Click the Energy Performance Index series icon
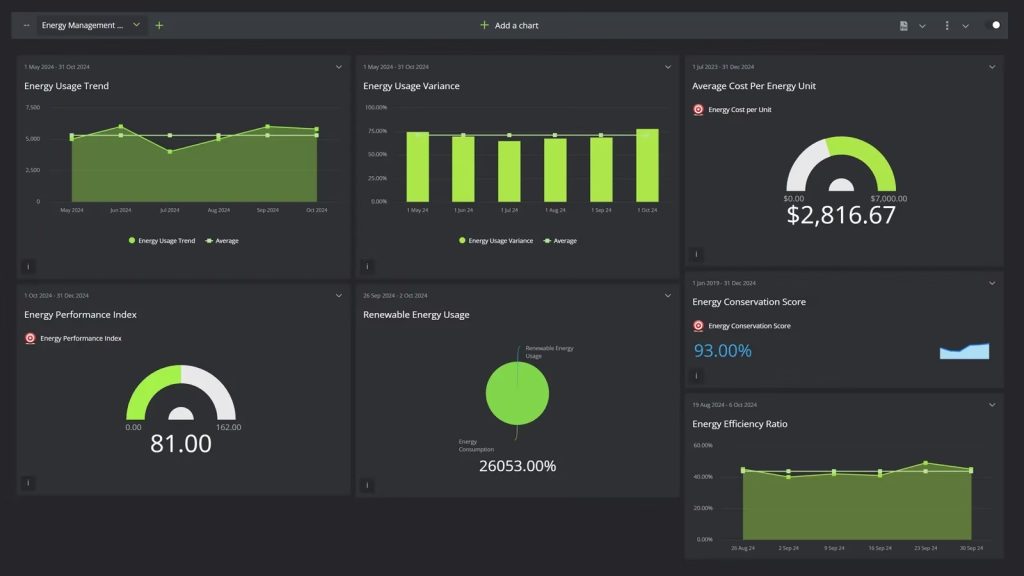1024x576 pixels. point(30,338)
